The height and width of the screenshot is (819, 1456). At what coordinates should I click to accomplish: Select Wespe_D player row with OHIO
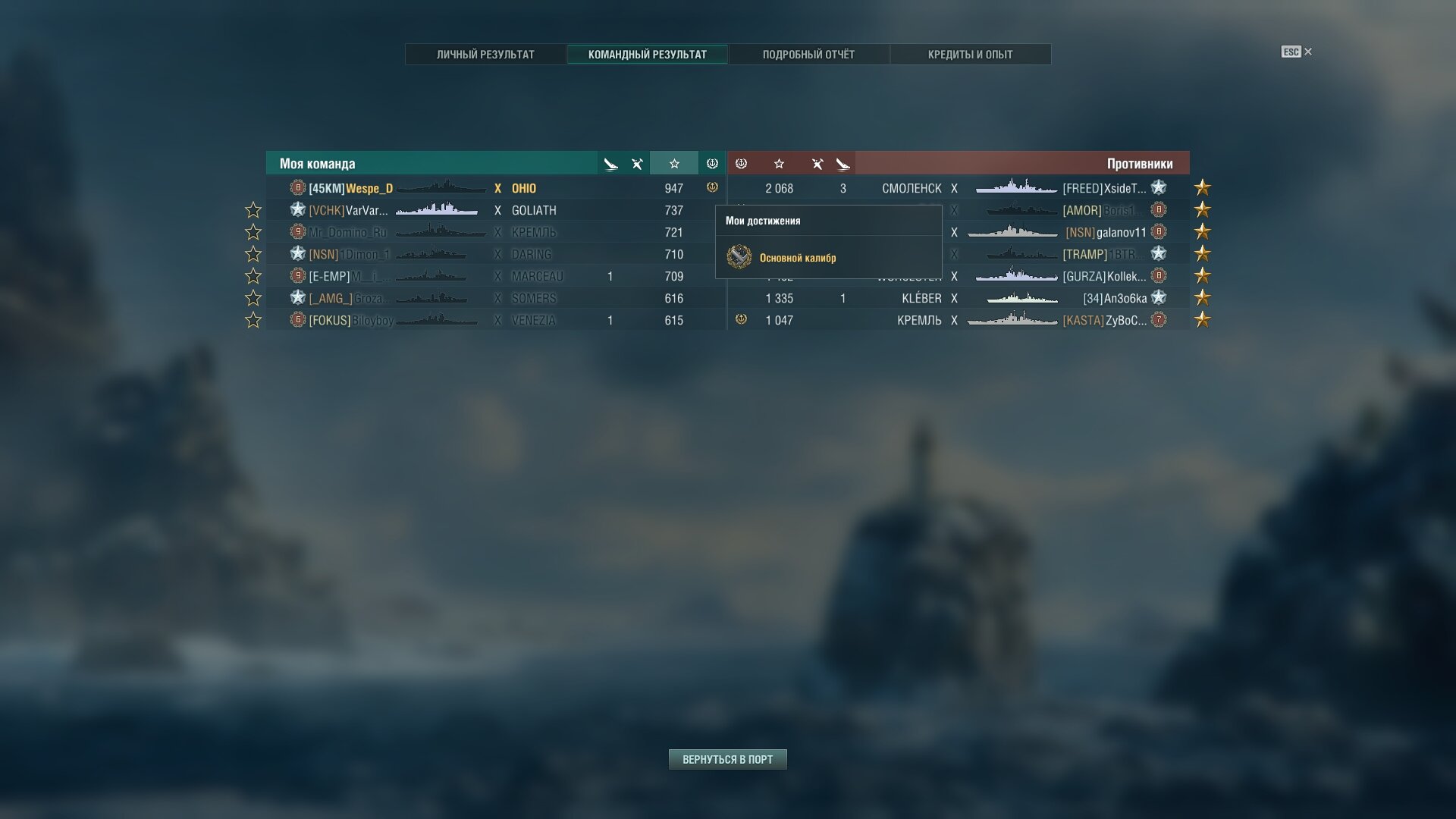tap(495, 188)
